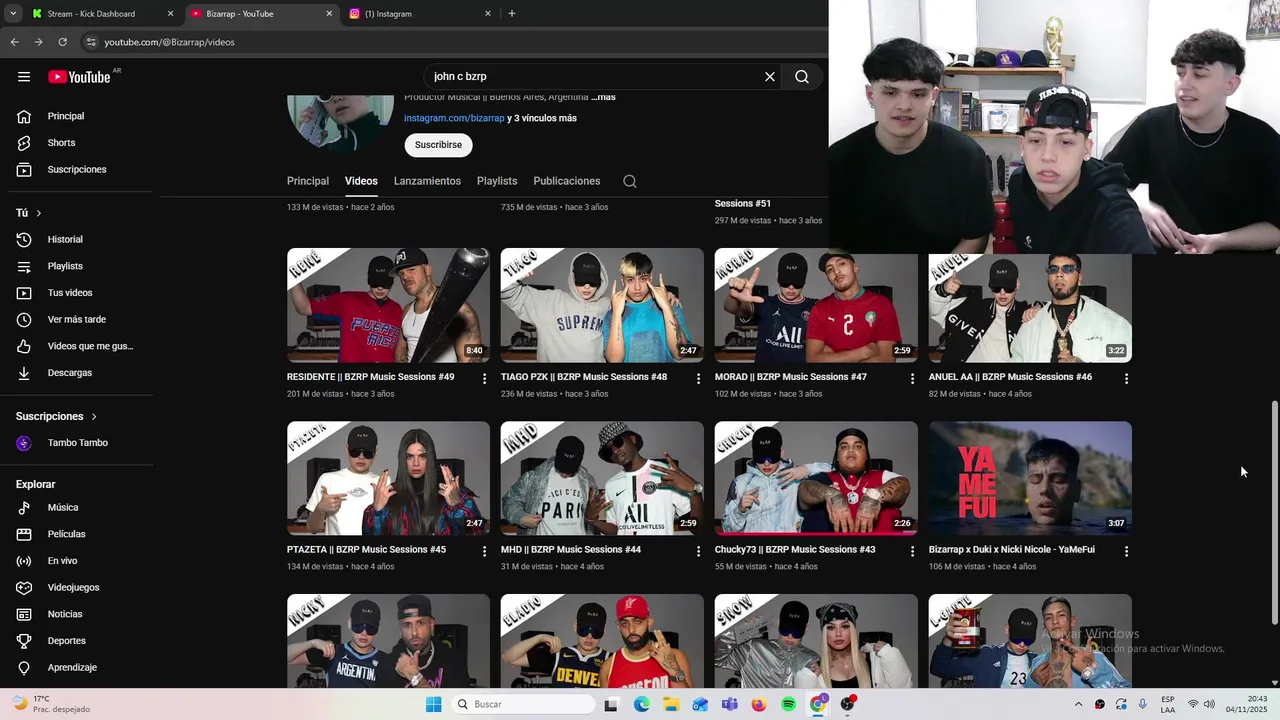Switch to the Principal channel tab
Viewport: 1280px width, 720px height.
(x=308, y=181)
